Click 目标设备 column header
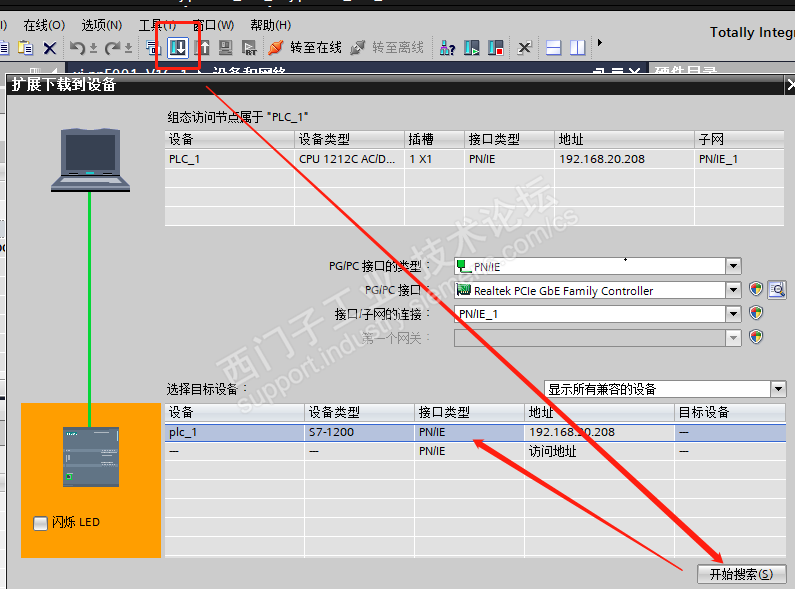The image size is (795, 589). click(x=730, y=413)
